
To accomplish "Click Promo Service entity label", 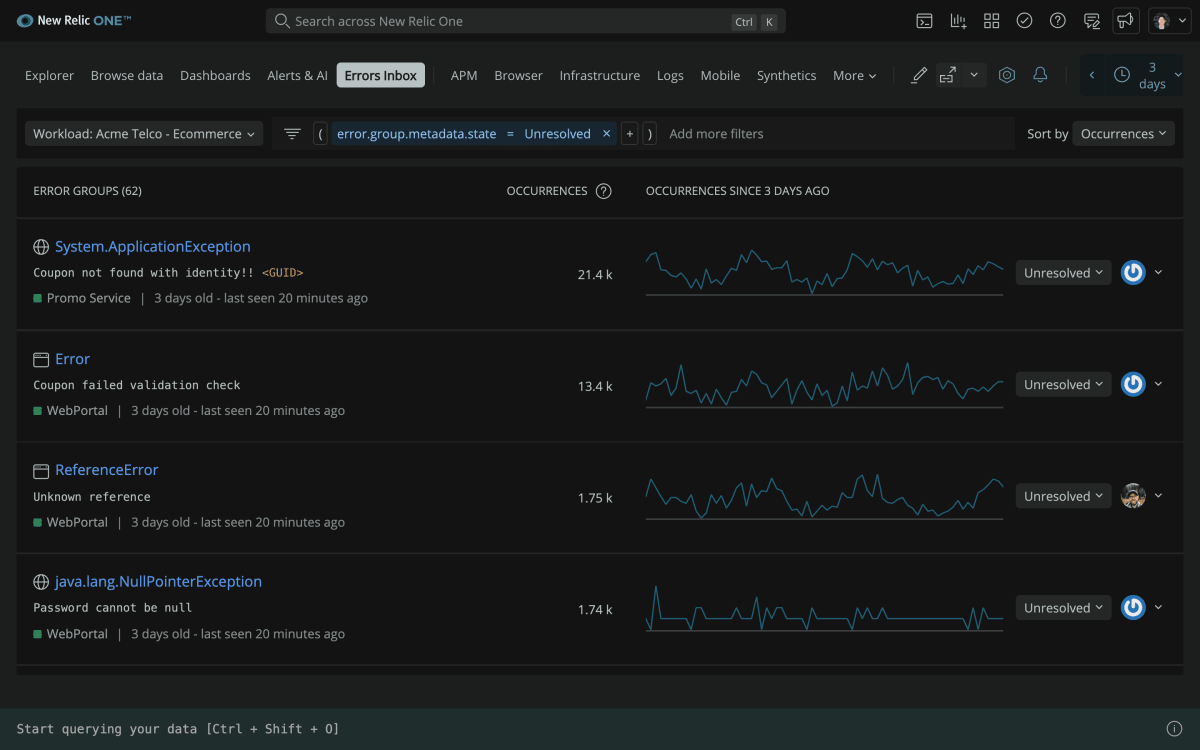I will click(88, 298).
